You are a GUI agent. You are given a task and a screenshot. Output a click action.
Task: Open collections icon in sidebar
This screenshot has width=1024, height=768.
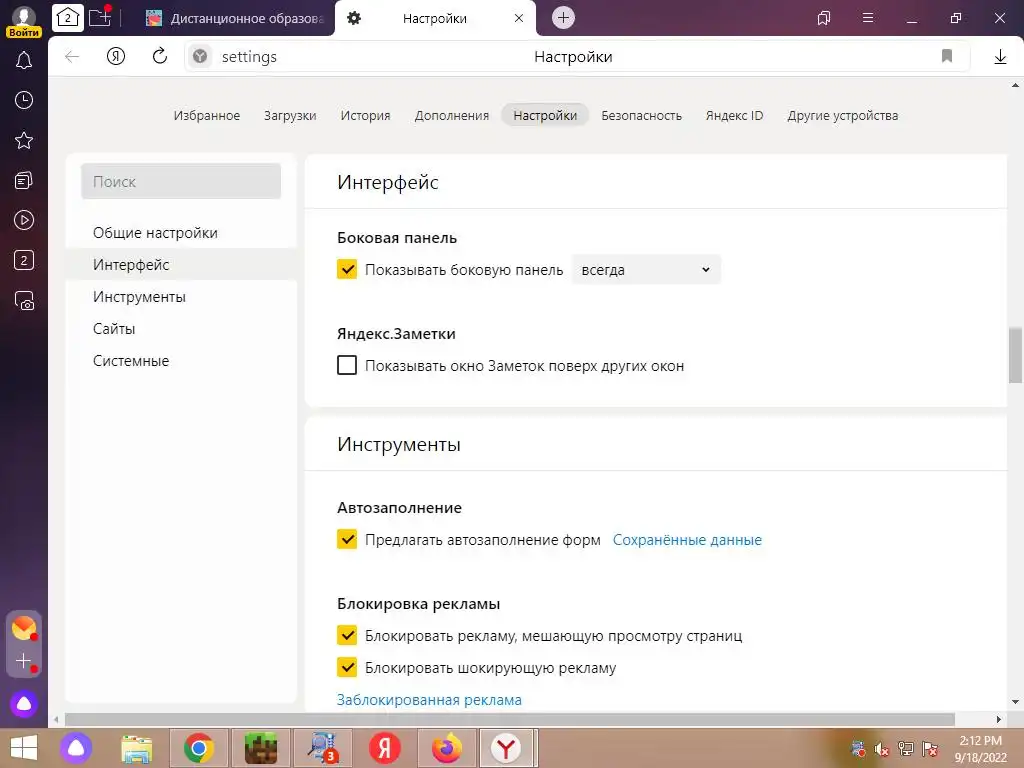pos(24,180)
